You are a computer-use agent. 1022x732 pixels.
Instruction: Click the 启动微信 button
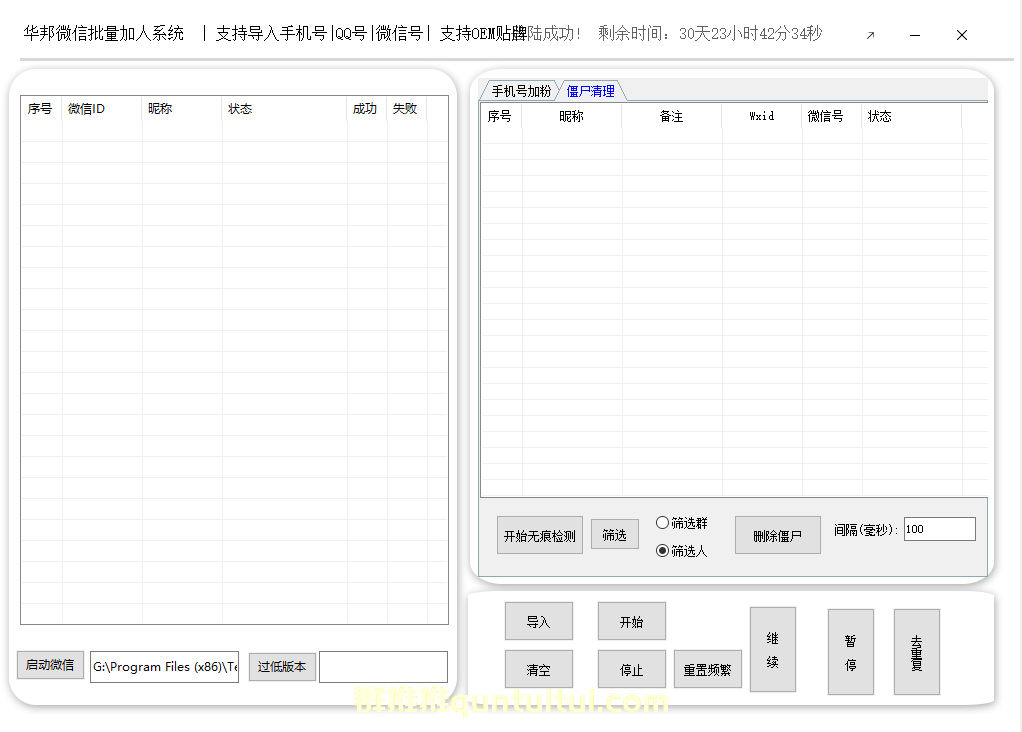pyautogui.click(x=50, y=665)
